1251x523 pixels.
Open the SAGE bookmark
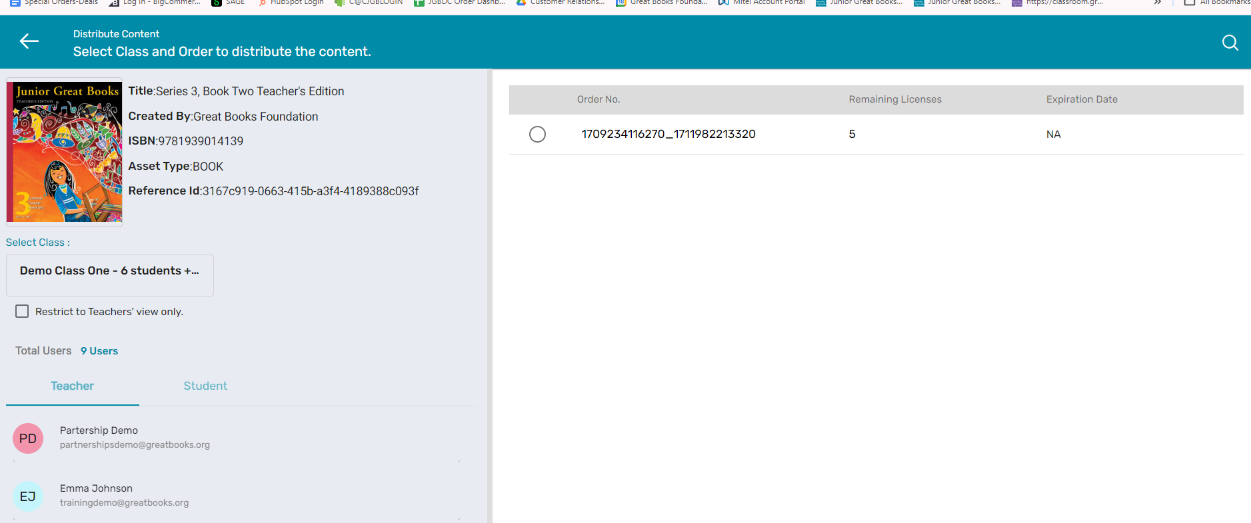(229, 3)
